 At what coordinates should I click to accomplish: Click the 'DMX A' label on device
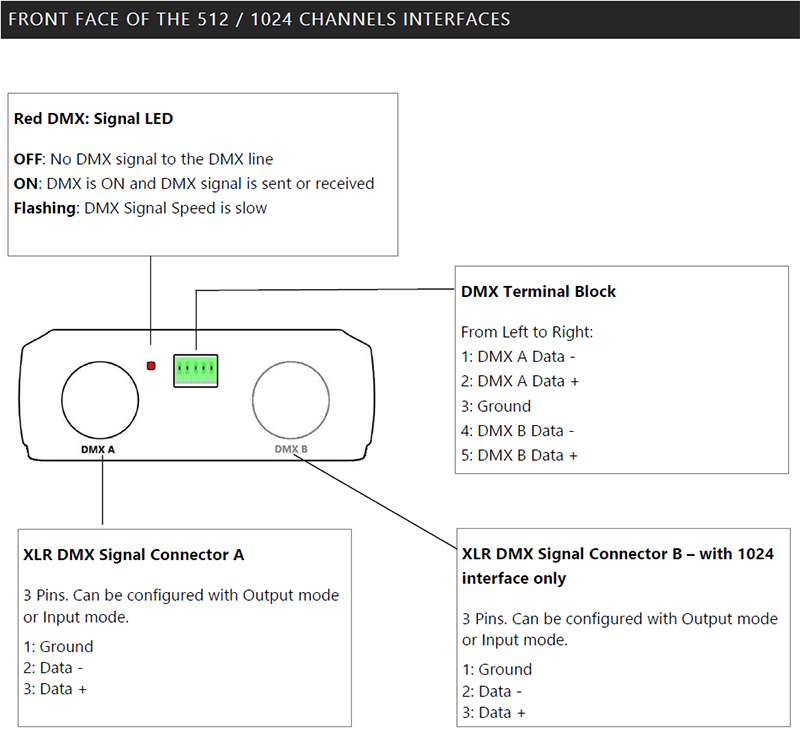pyautogui.click(x=98, y=449)
